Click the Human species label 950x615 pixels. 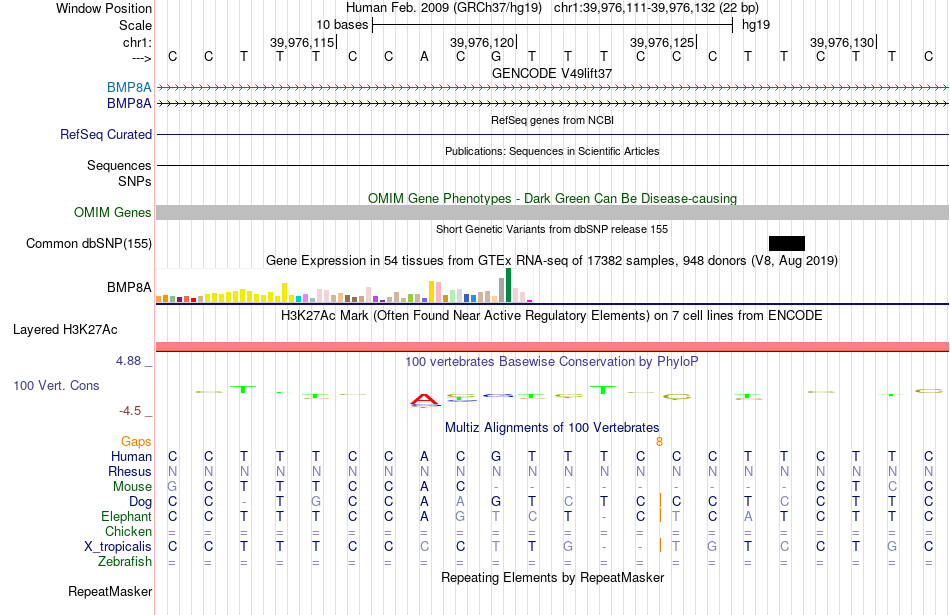coord(131,456)
